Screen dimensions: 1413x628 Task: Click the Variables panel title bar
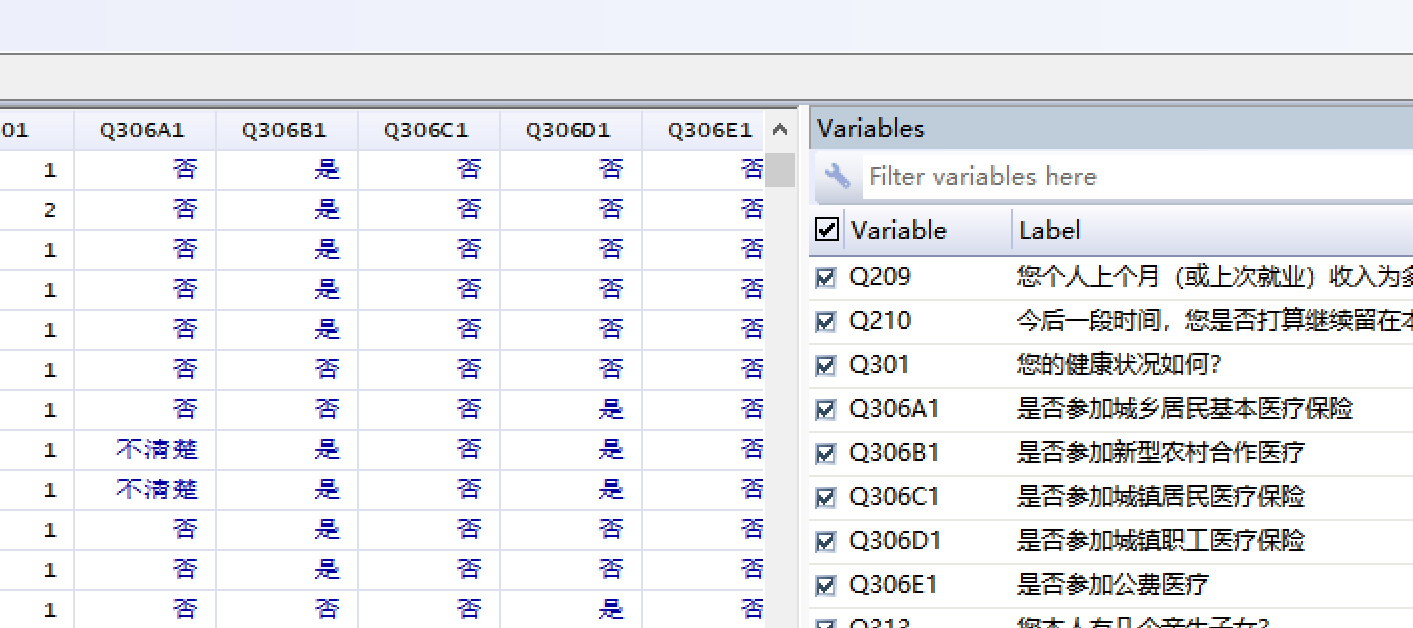(1100, 128)
